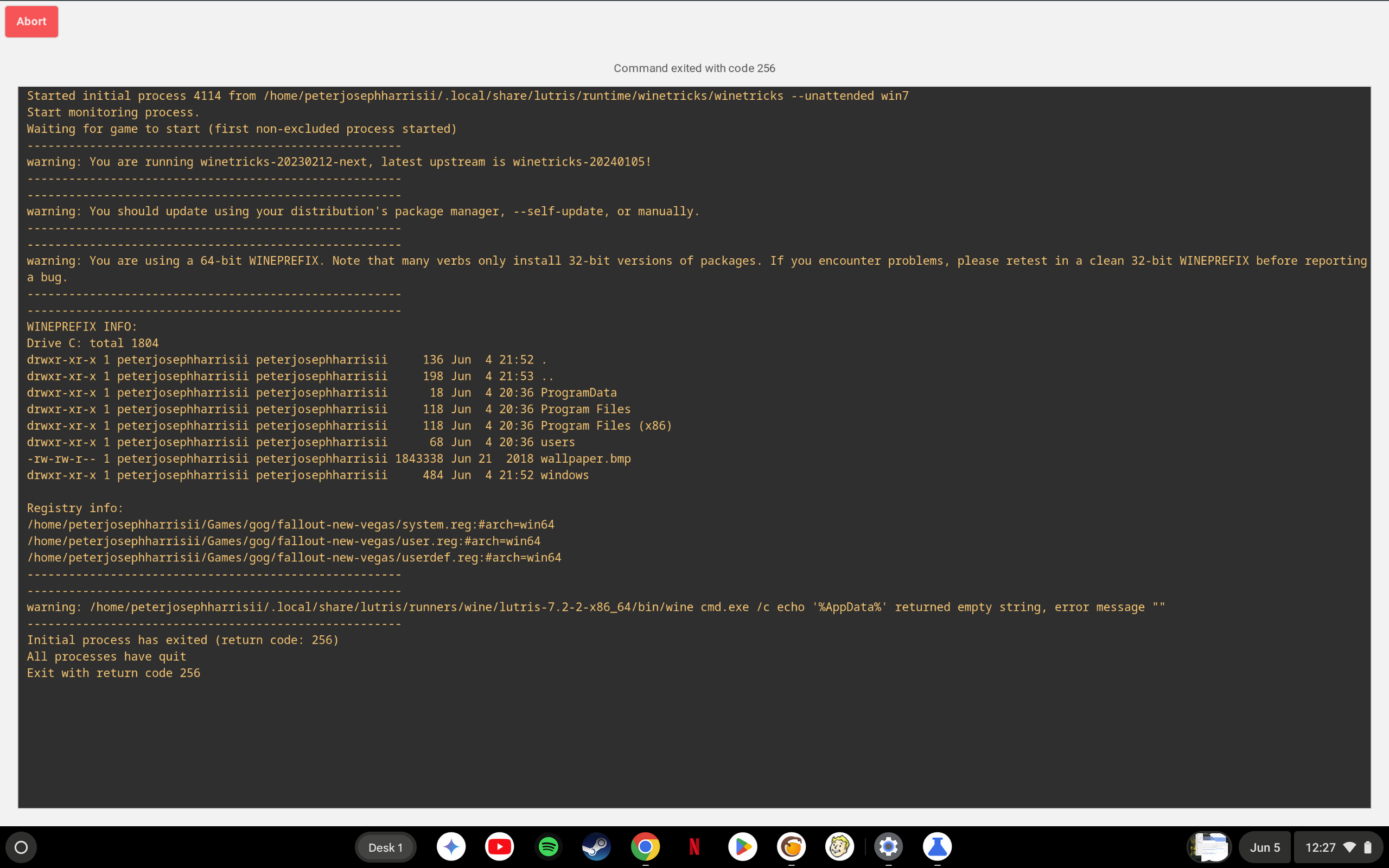Click the 'Drive C: total 1804' line
Viewport: 1389px width, 868px height.
(92, 343)
